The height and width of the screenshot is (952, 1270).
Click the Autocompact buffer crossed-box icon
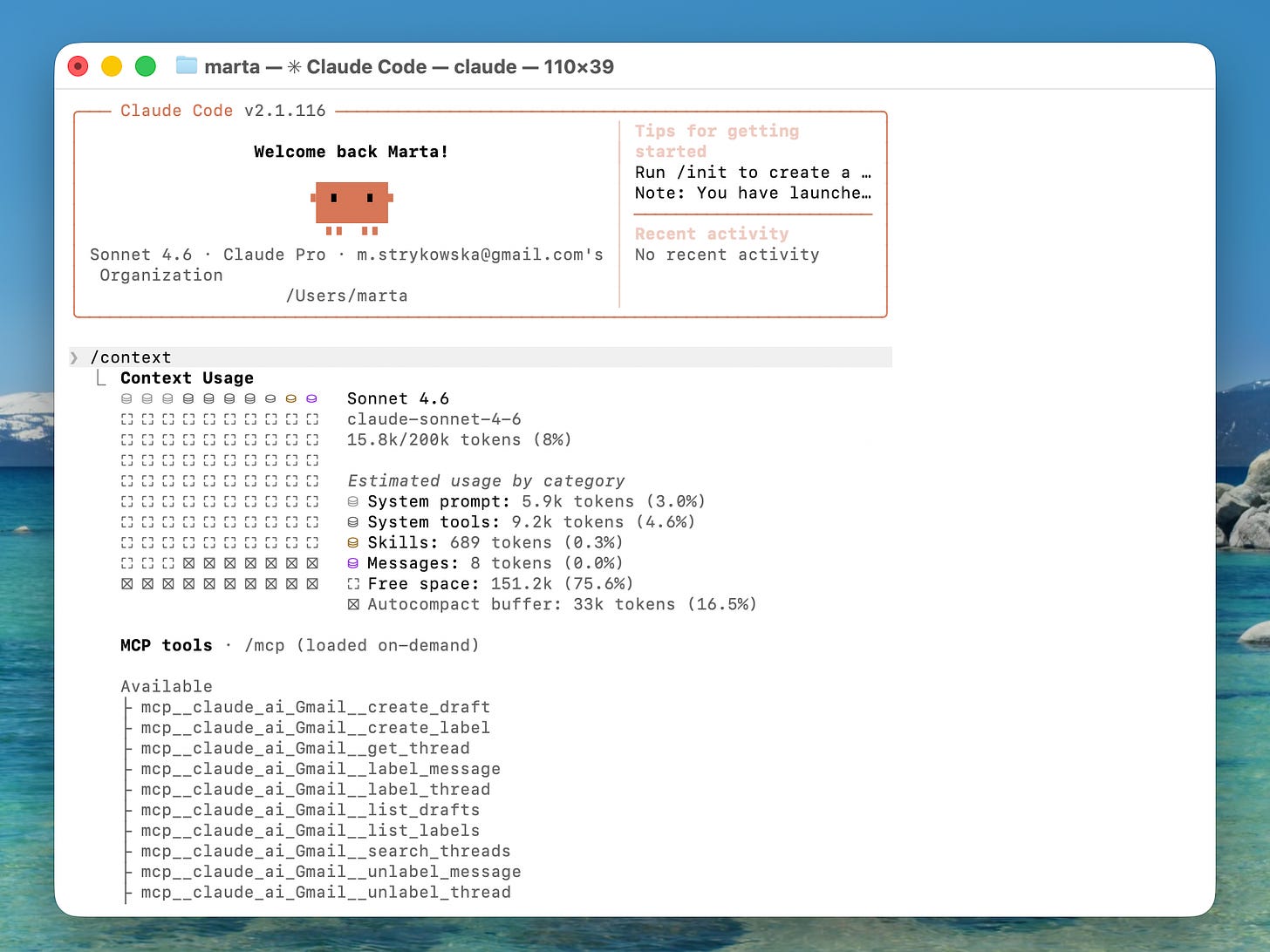pos(353,604)
